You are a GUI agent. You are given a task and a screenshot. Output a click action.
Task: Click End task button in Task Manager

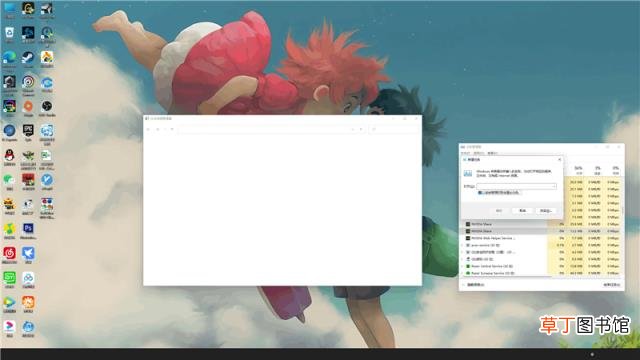coord(611,284)
